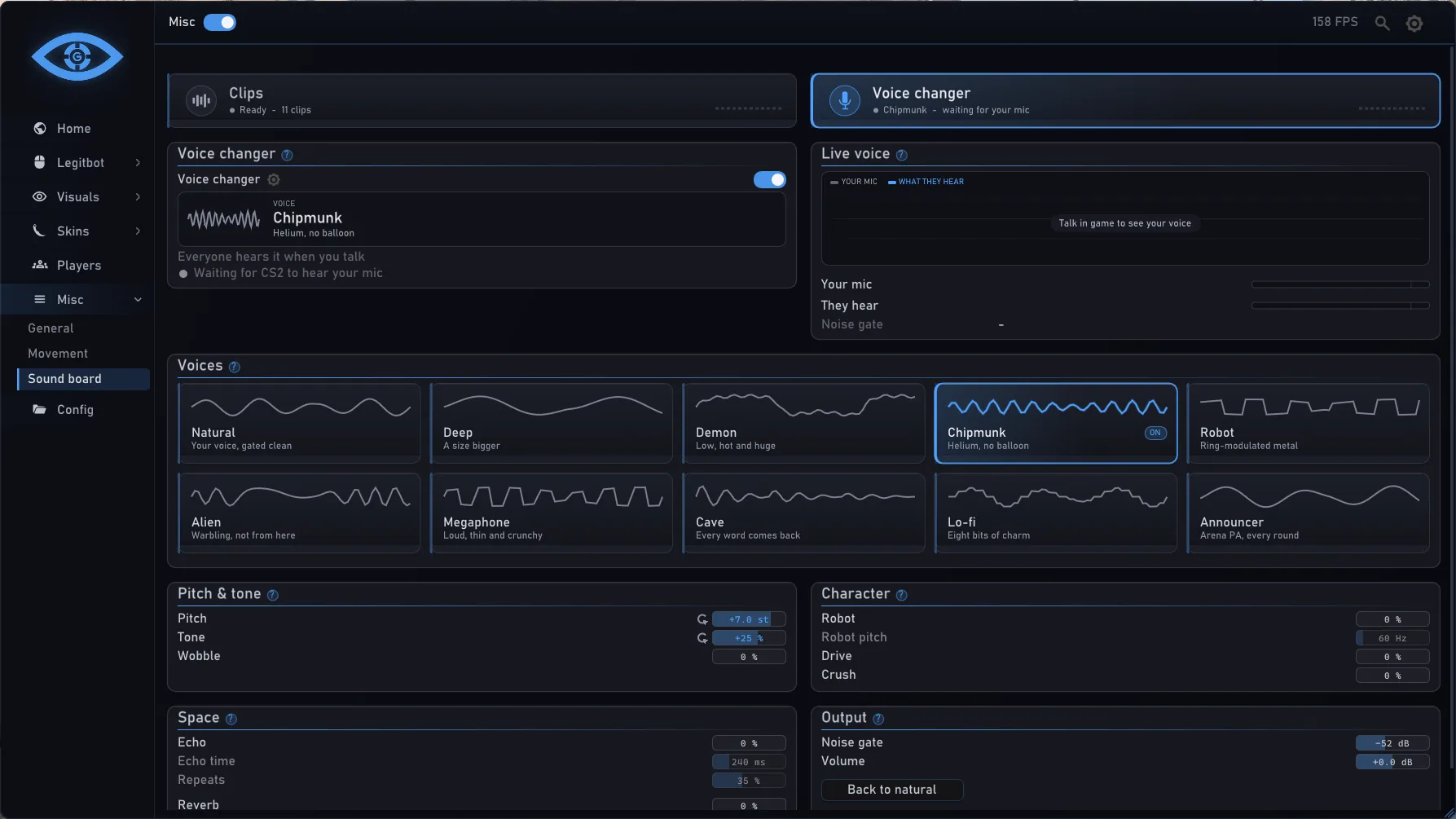Screen dimensions: 1456x819
Task: Open the gear next to Voice changer toggle
Action: point(274,179)
